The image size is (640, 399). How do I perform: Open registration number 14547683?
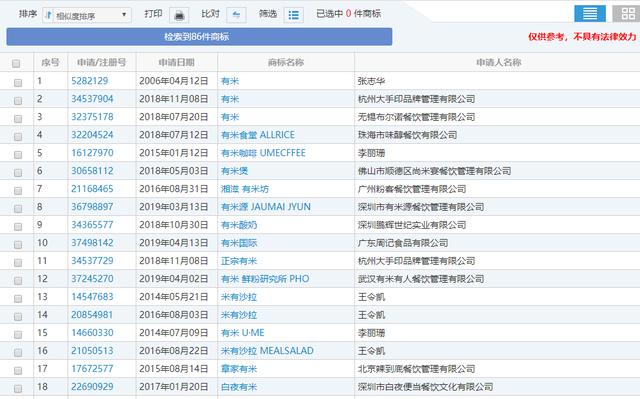pyautogui.click(x=92, y=297)
